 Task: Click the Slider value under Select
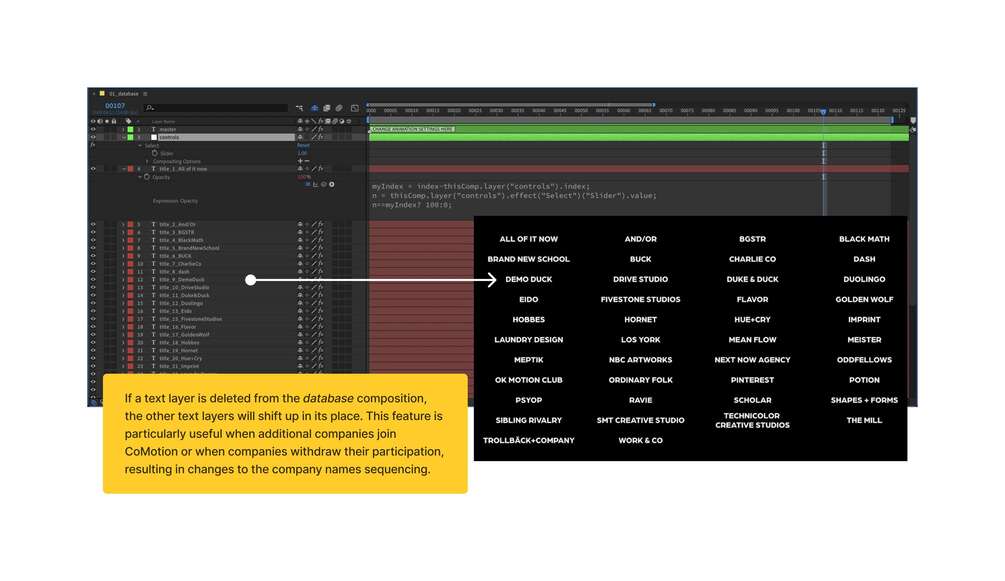click(x=303, y=153)
